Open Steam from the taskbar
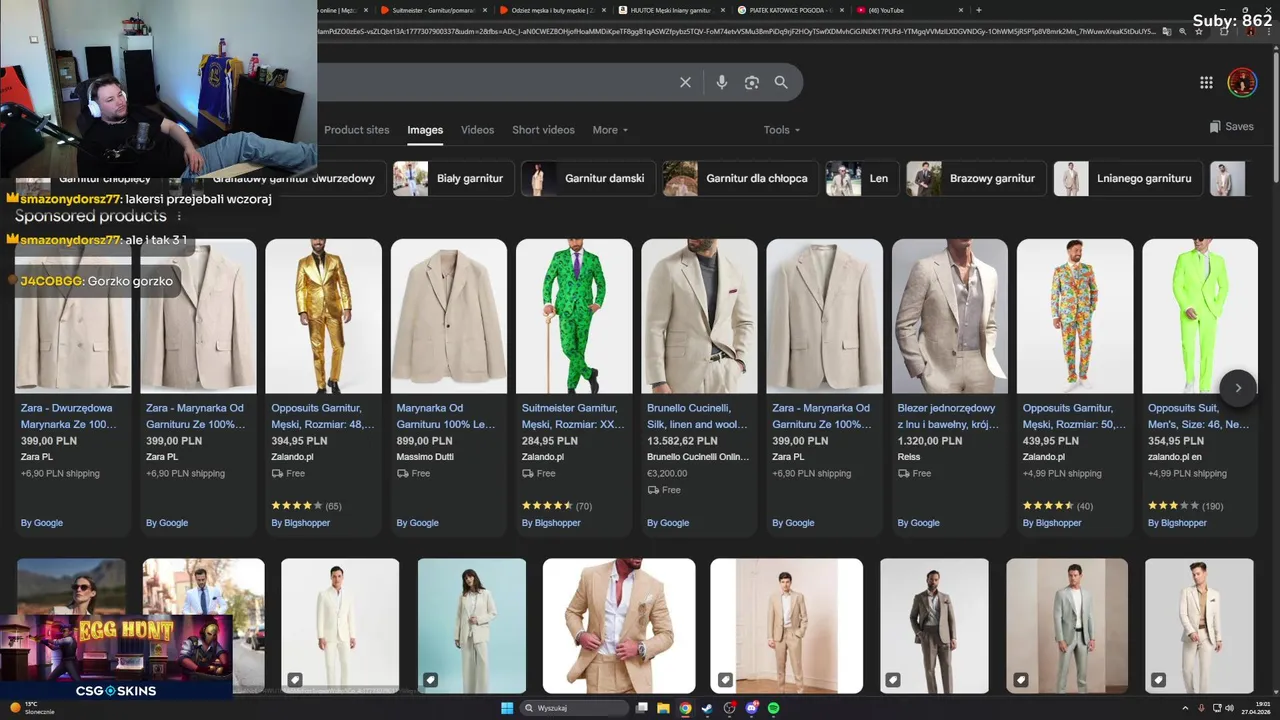The image size is (1280, 720). click(x=707, y=708)
